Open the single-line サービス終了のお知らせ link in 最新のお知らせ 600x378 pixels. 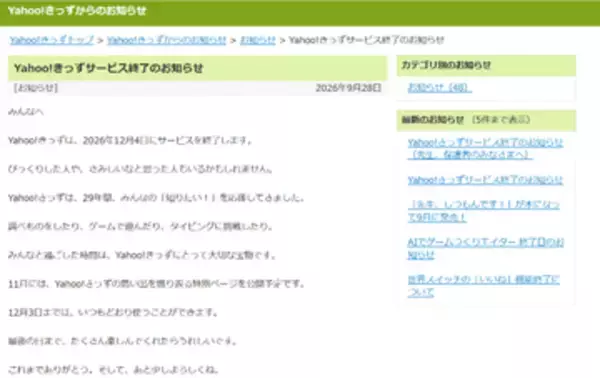tap(485, 180)
